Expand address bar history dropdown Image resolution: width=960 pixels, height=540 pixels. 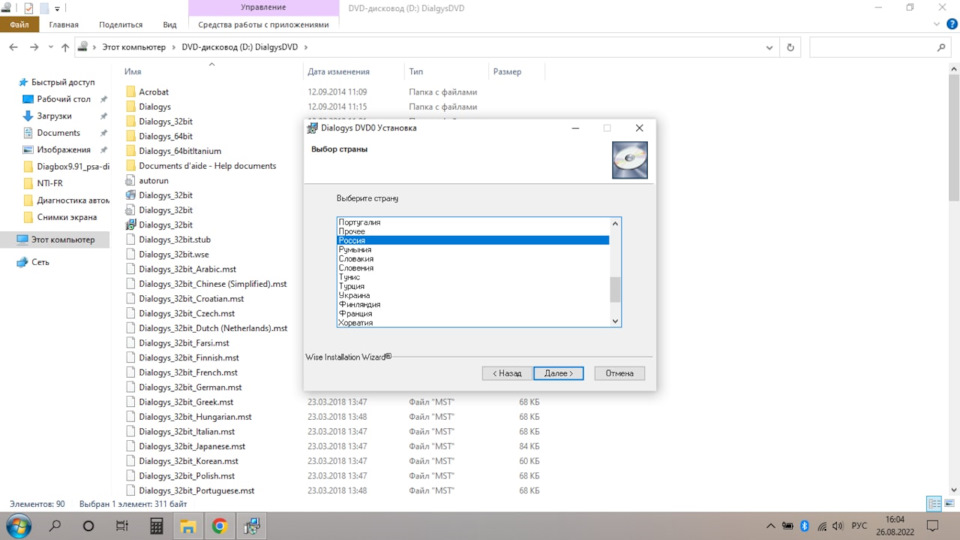[769, 47]
